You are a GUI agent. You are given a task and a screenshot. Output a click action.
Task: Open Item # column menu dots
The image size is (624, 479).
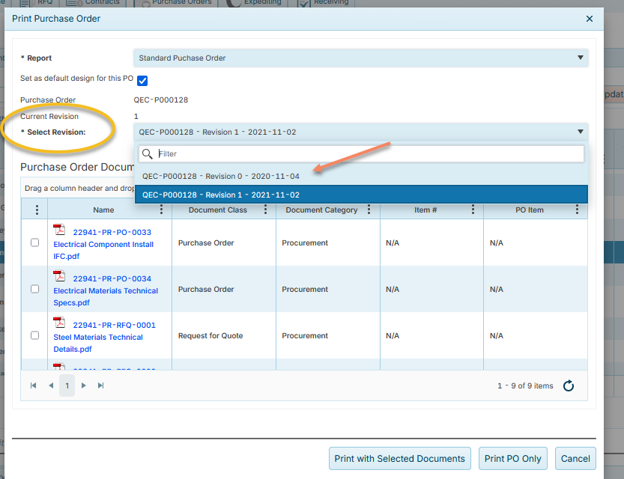(x=473, y=209)
